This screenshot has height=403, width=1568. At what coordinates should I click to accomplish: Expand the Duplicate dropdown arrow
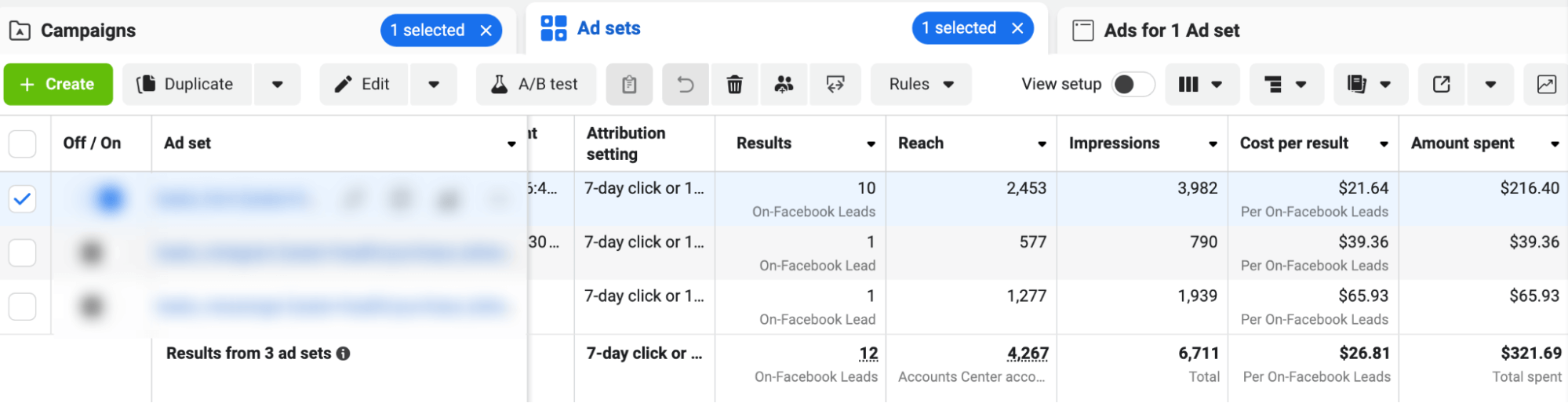pyautogui.click(x=277, y=85)
